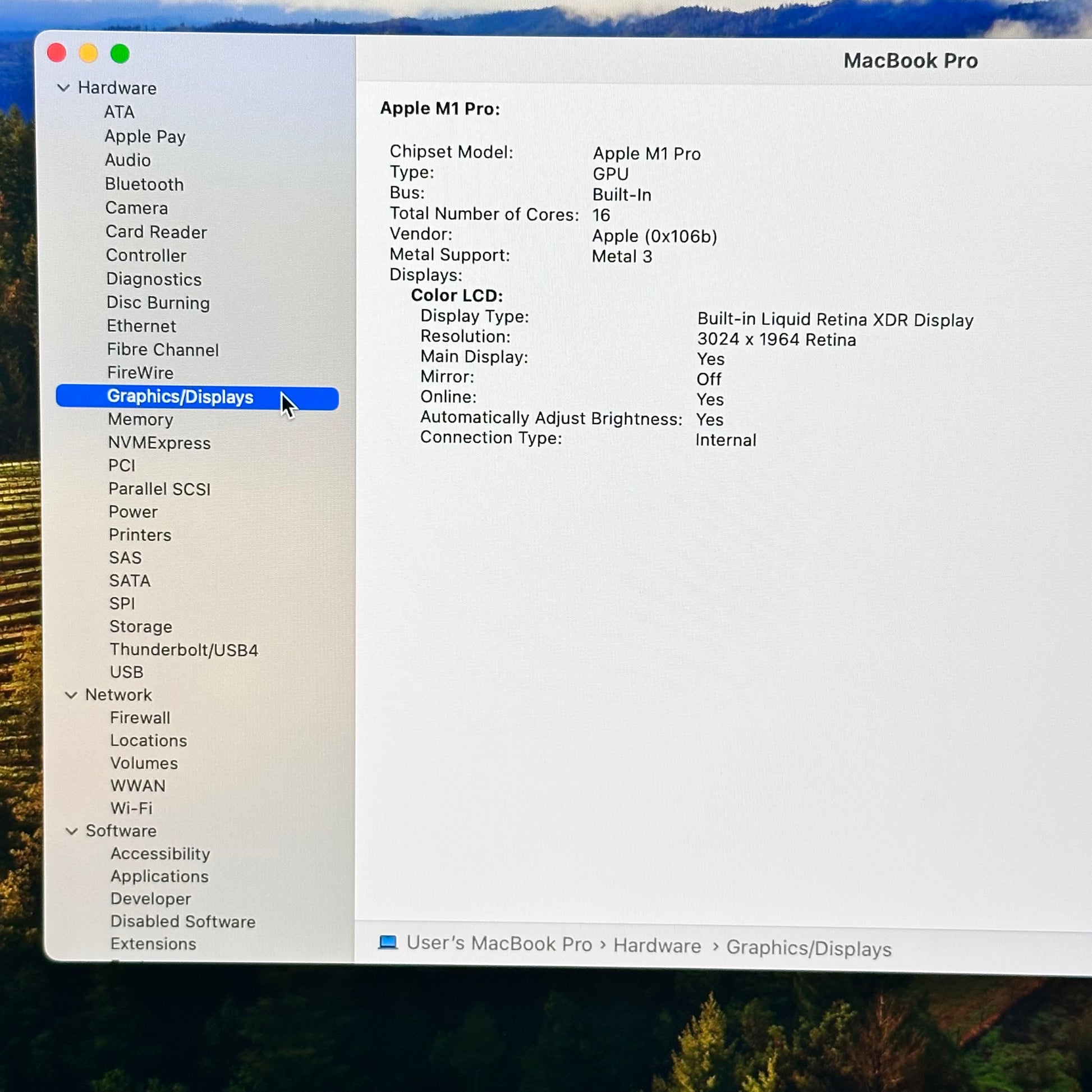Select ATA in the sidebar
The width and height of the screenshot is (1092, 1092).
click(120, 112)
